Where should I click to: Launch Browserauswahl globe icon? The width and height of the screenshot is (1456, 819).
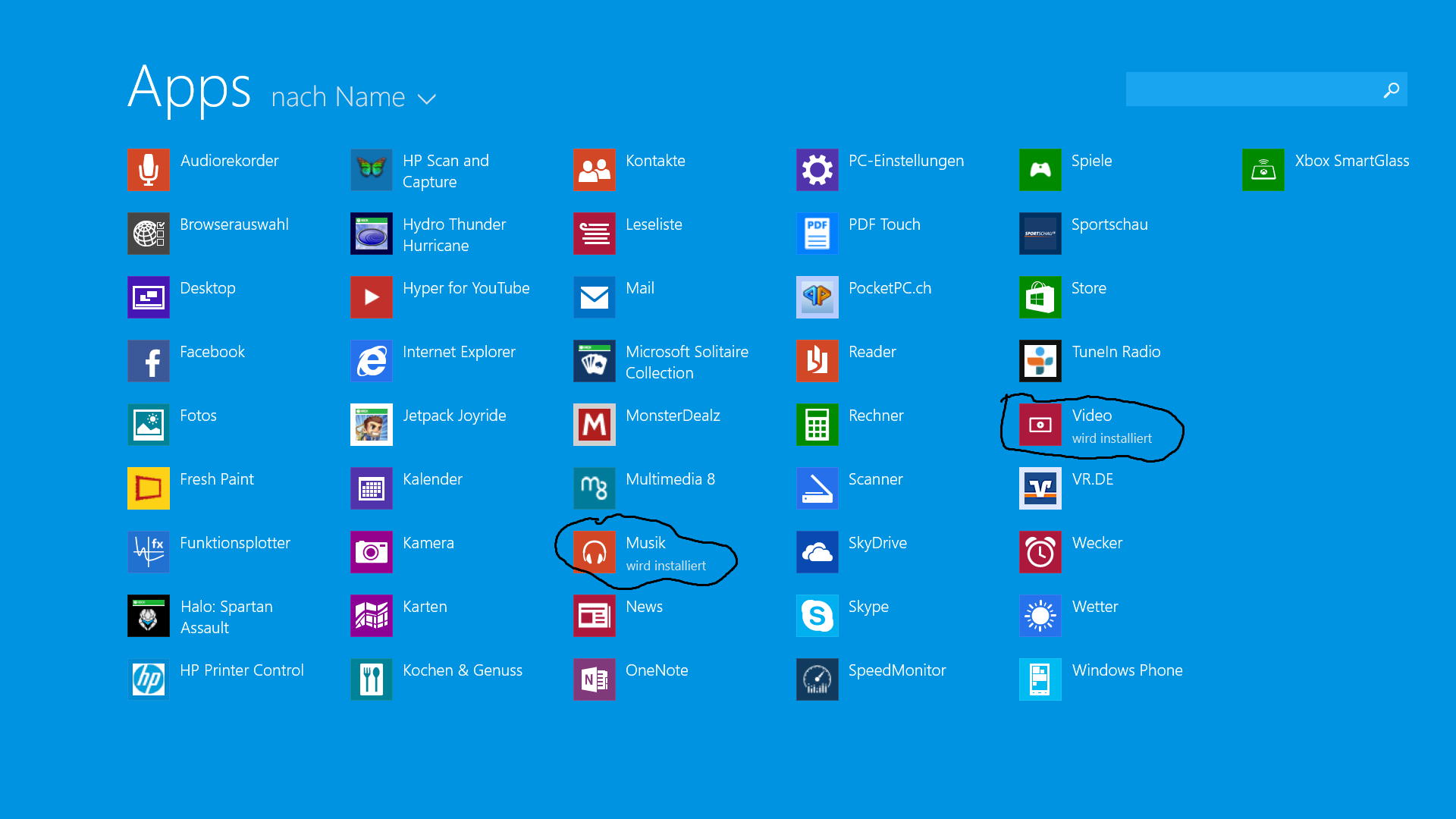point(149,234)
